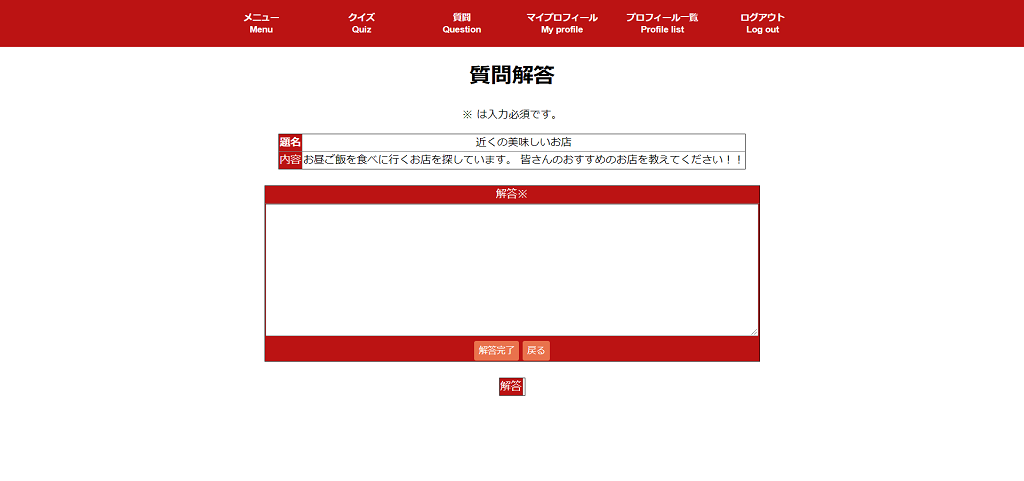Click ログアウト Log out
Screen dimensions: 1024x481
763,23
